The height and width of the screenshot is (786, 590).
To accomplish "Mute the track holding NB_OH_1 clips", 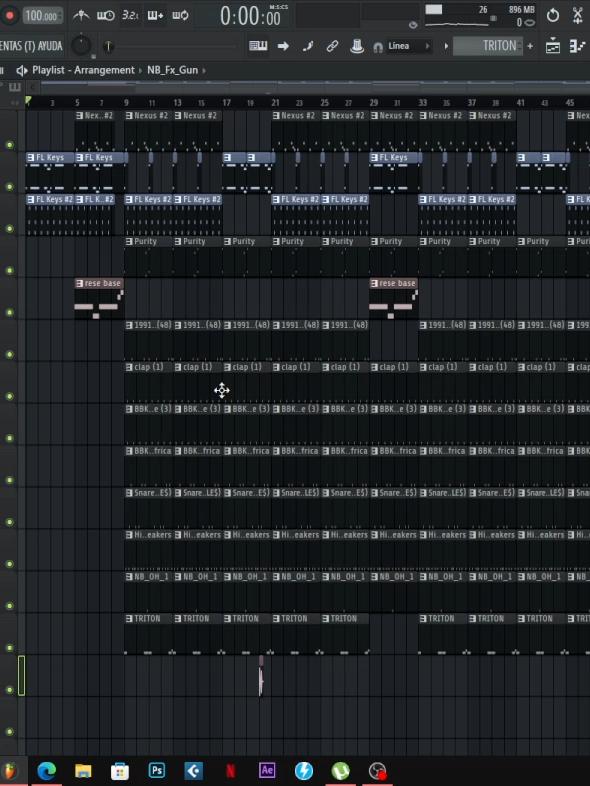I will pos(9,606).
